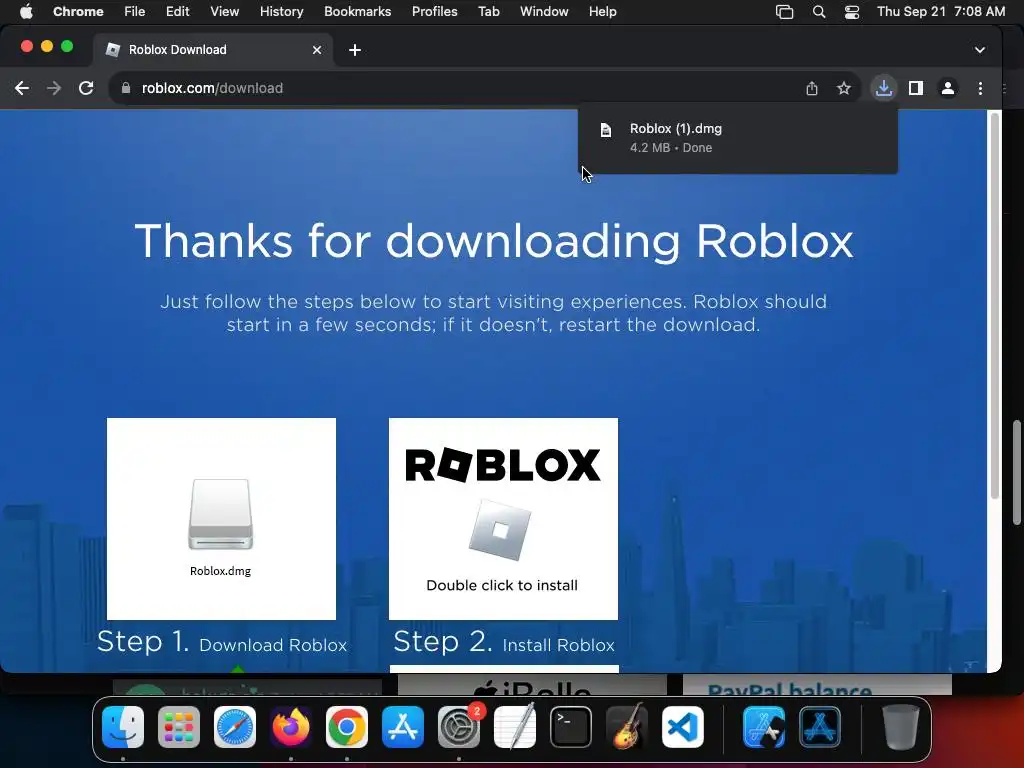Launch Safari from the Dock
Viewport: 1024px width, 768px height.
coord(235,727)
